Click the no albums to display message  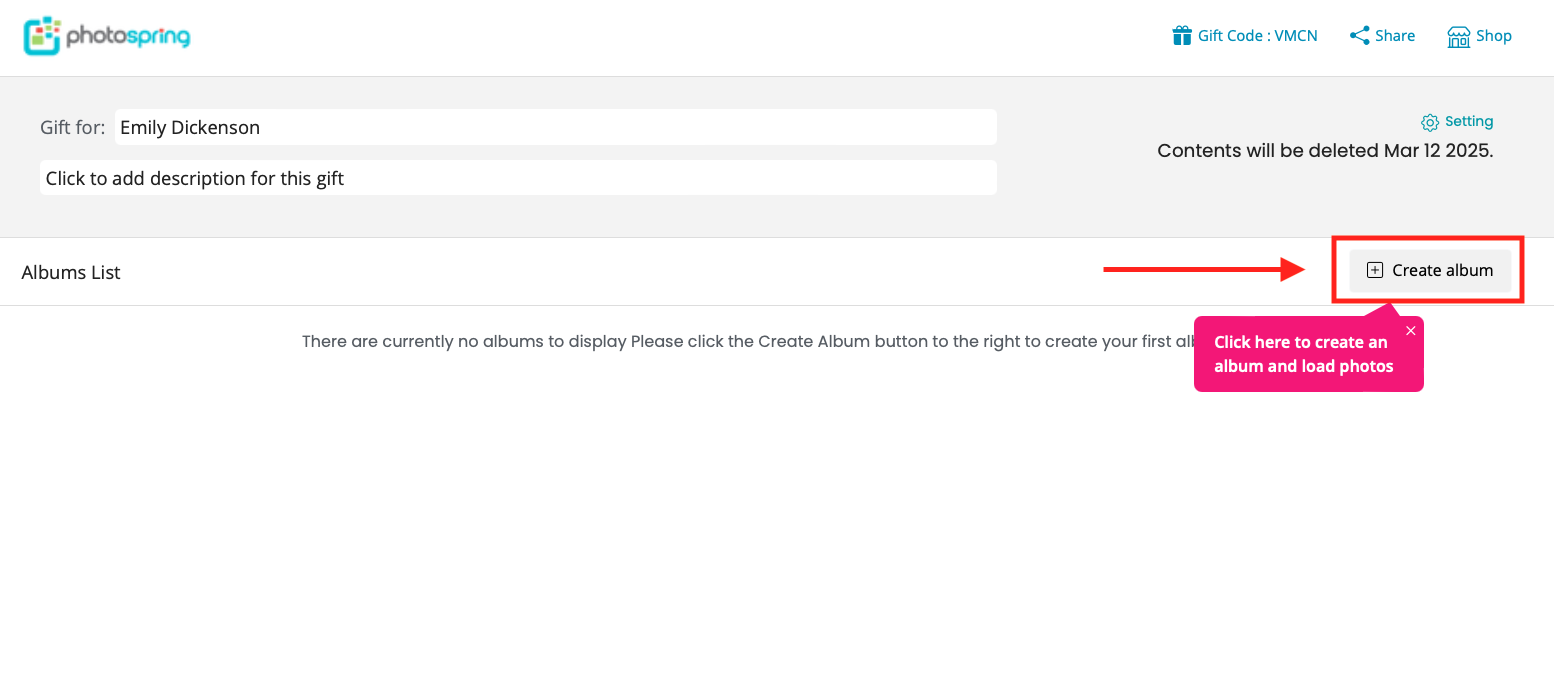pos(748,341)
